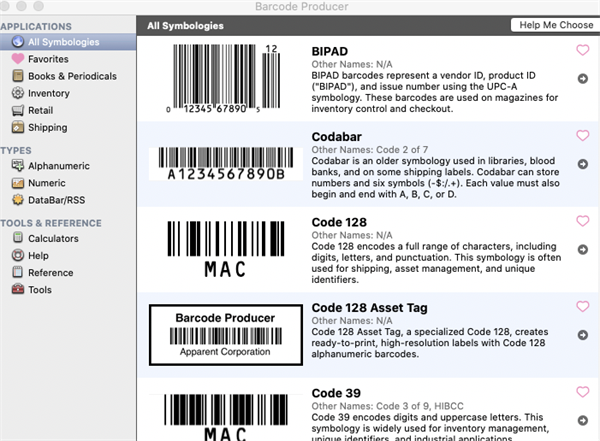Image resolution: width=600 pixels, height=441 pixels.
Task: Click the Codabar barcode thumbnail
Action: [226, 163]
